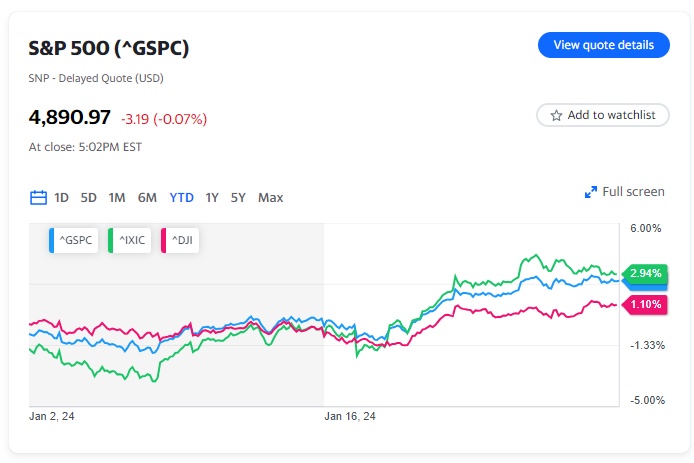Image resolution: width=694 pixels, height=463 pixels.
Task: Click the star icon in watchlist button
Action: (556, 115)
